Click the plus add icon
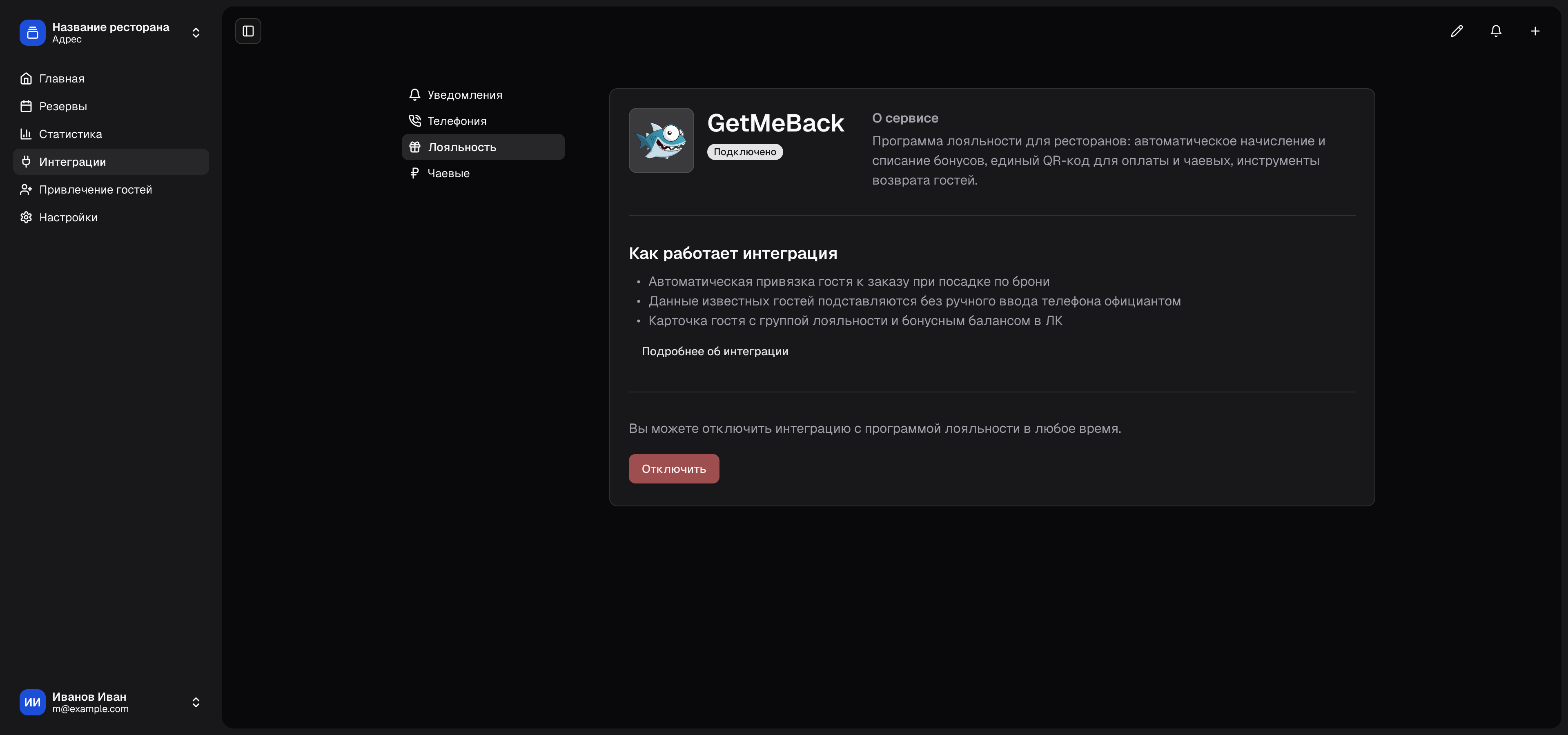The width and height of the screenshot is (1568, 735). point(1535,31)
